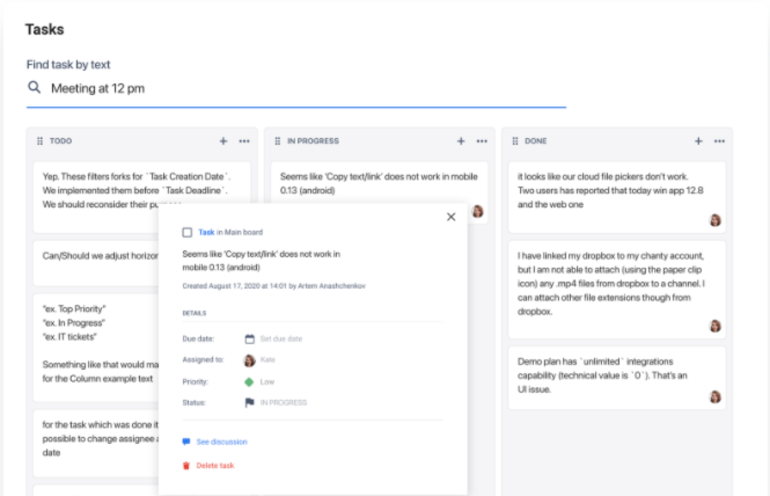Open DONE column more options menu
This screenshot has height=496, width=770.
718,141
